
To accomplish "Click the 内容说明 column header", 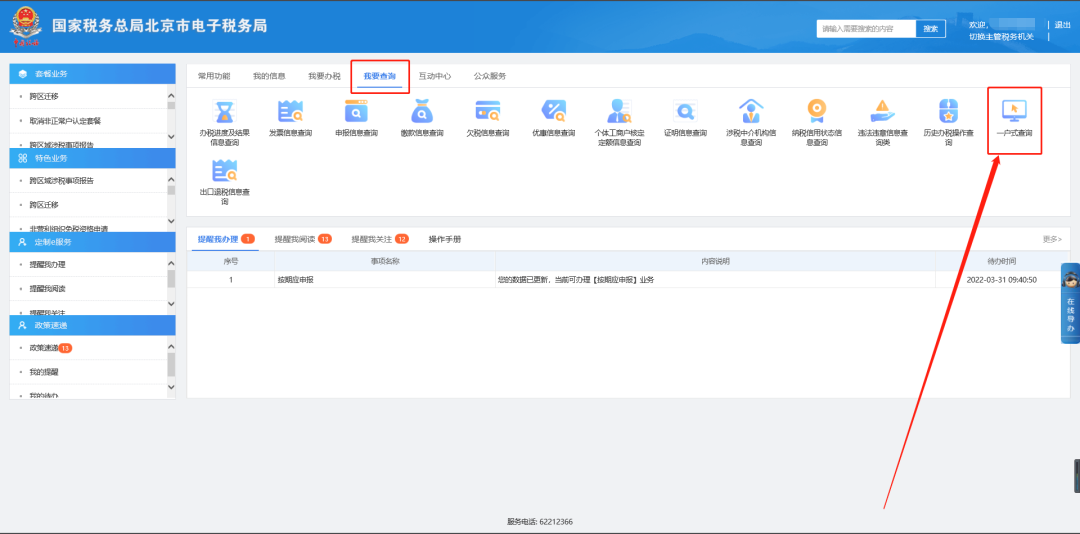I will coord(716,261).
